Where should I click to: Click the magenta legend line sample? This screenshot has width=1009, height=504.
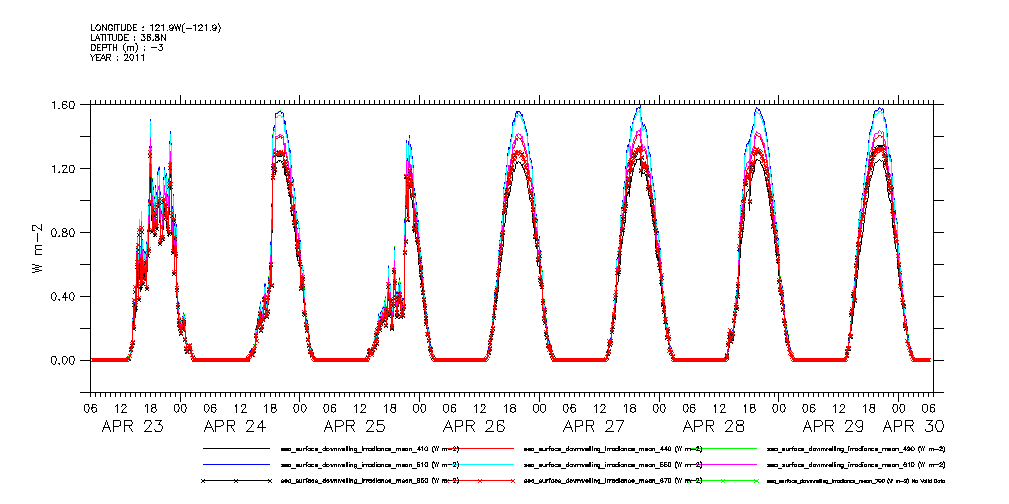pyautogui.click(x=723, y=464)
